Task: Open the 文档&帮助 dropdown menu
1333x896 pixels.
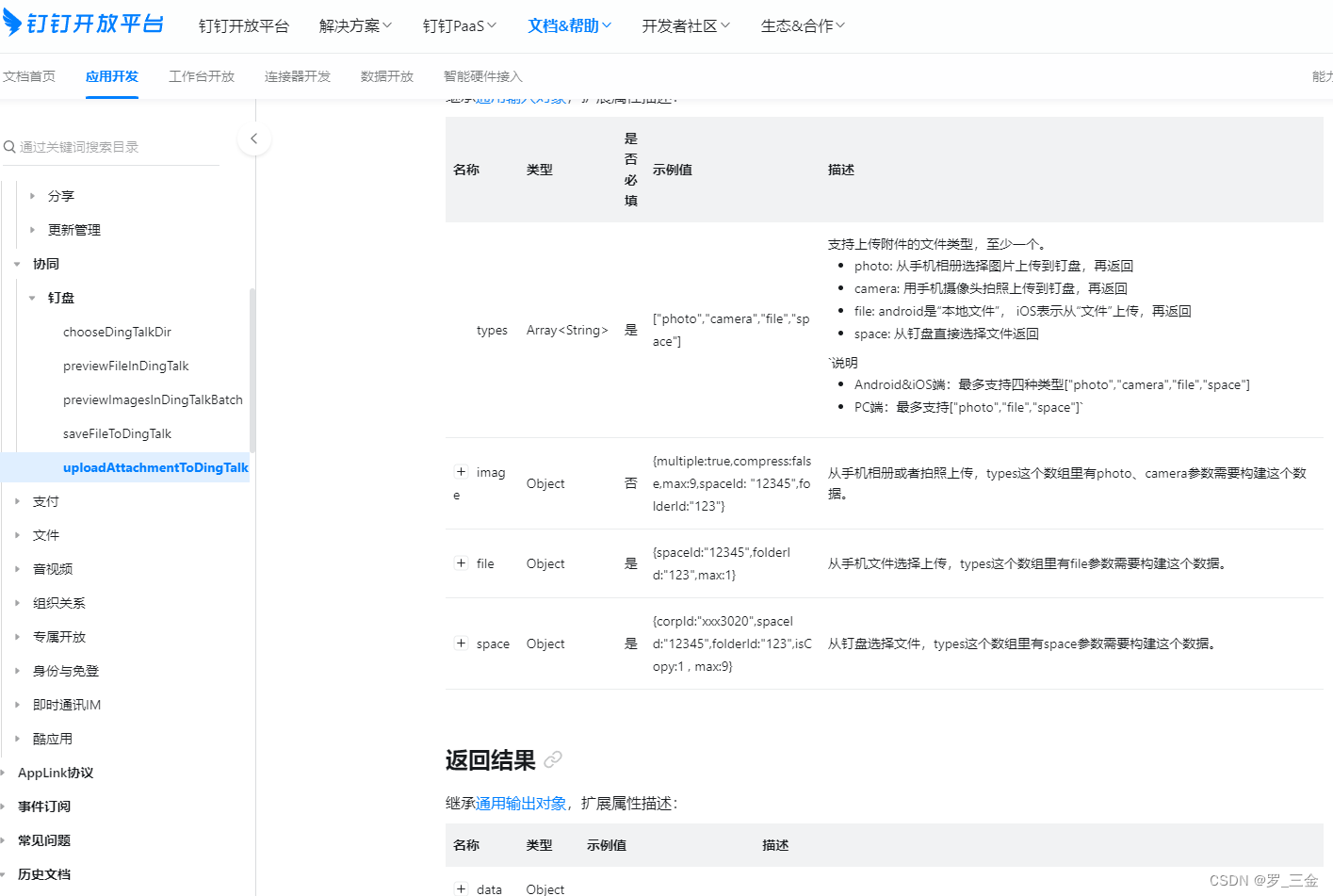Action: pyautogui.click(x=569, y=26)
